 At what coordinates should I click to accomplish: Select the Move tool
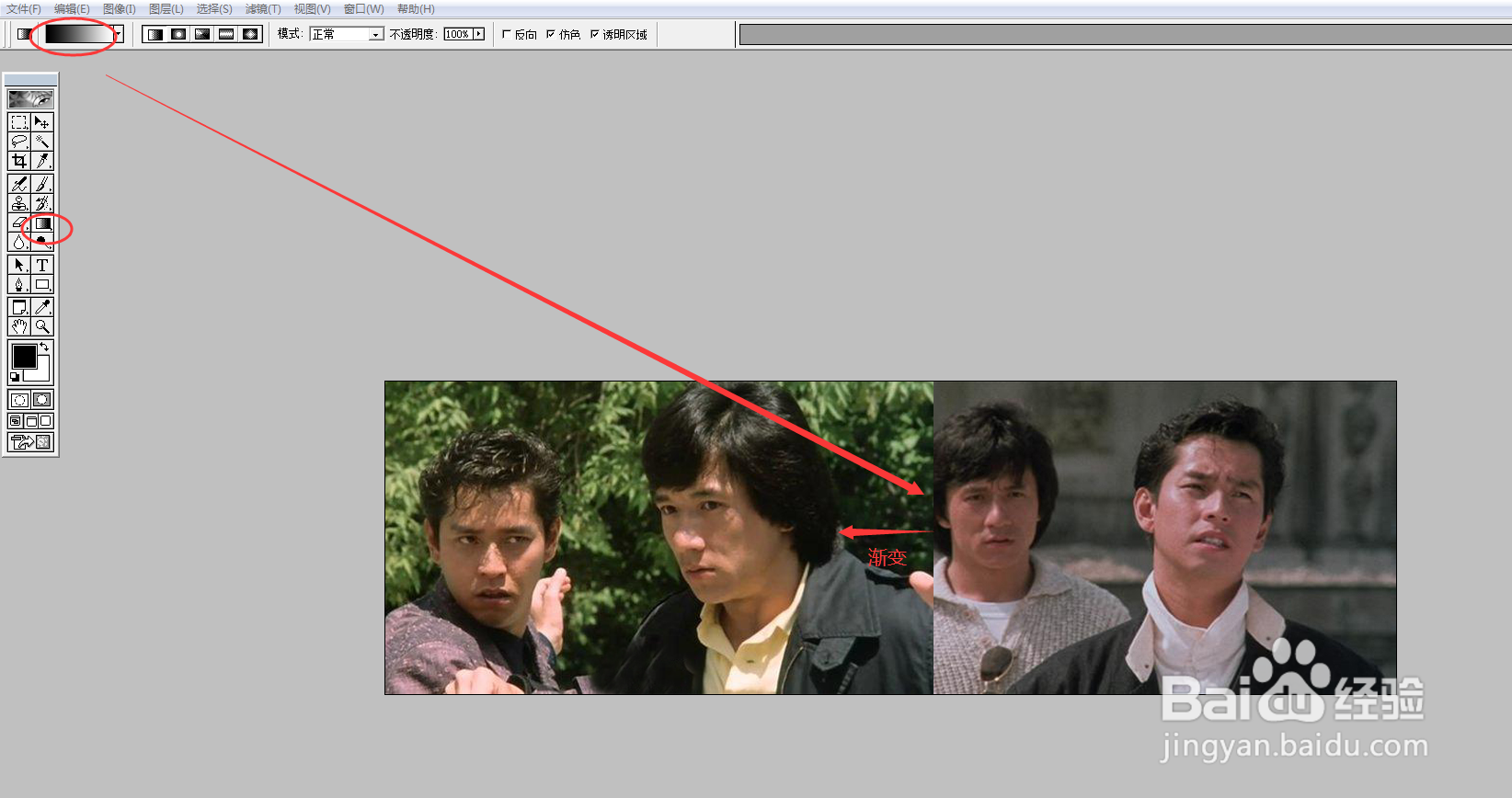[42, 122]
